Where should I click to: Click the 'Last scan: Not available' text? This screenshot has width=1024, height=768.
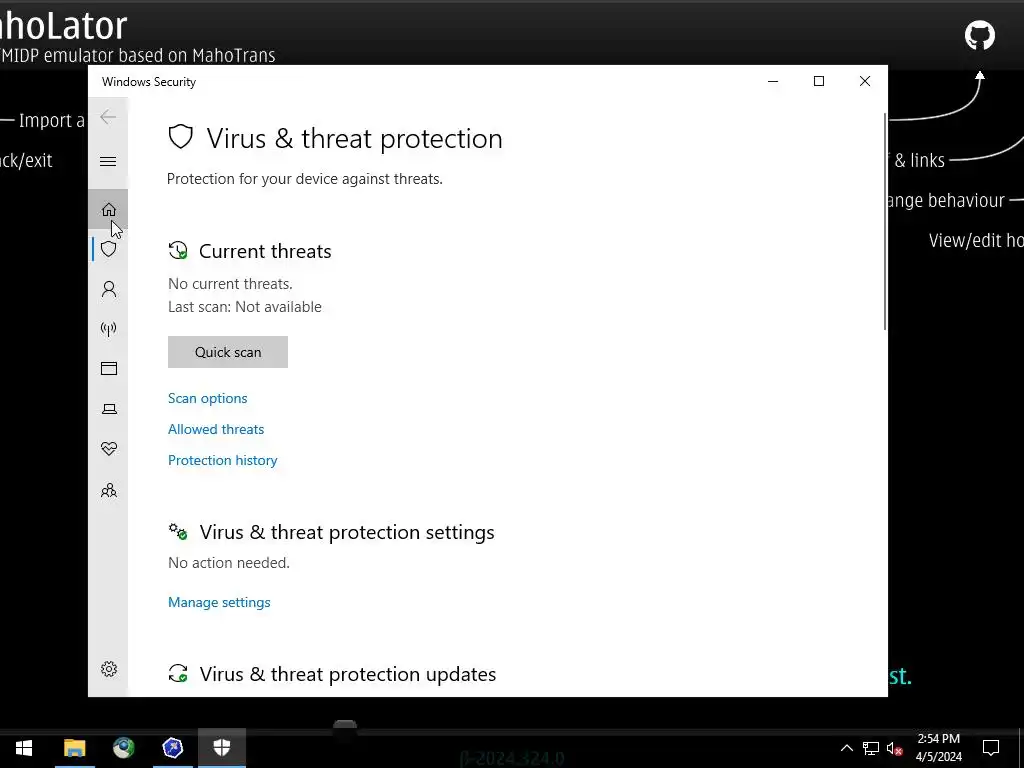245,307
